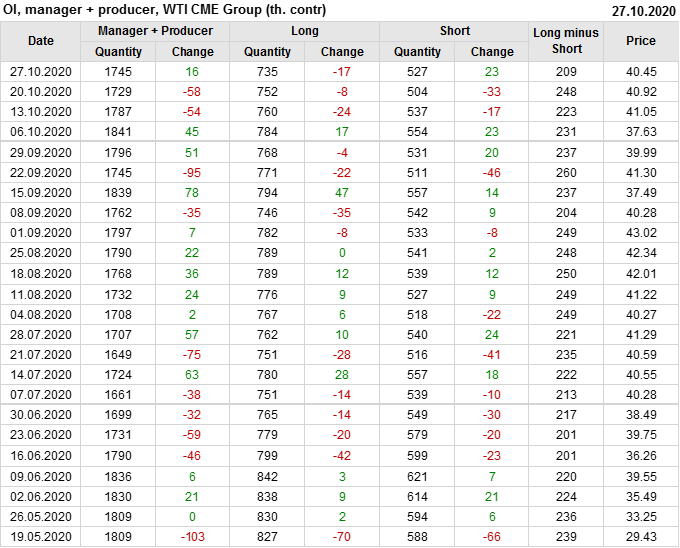
Task: Click the Manager + Producer group header
Action: pos(155,31)
